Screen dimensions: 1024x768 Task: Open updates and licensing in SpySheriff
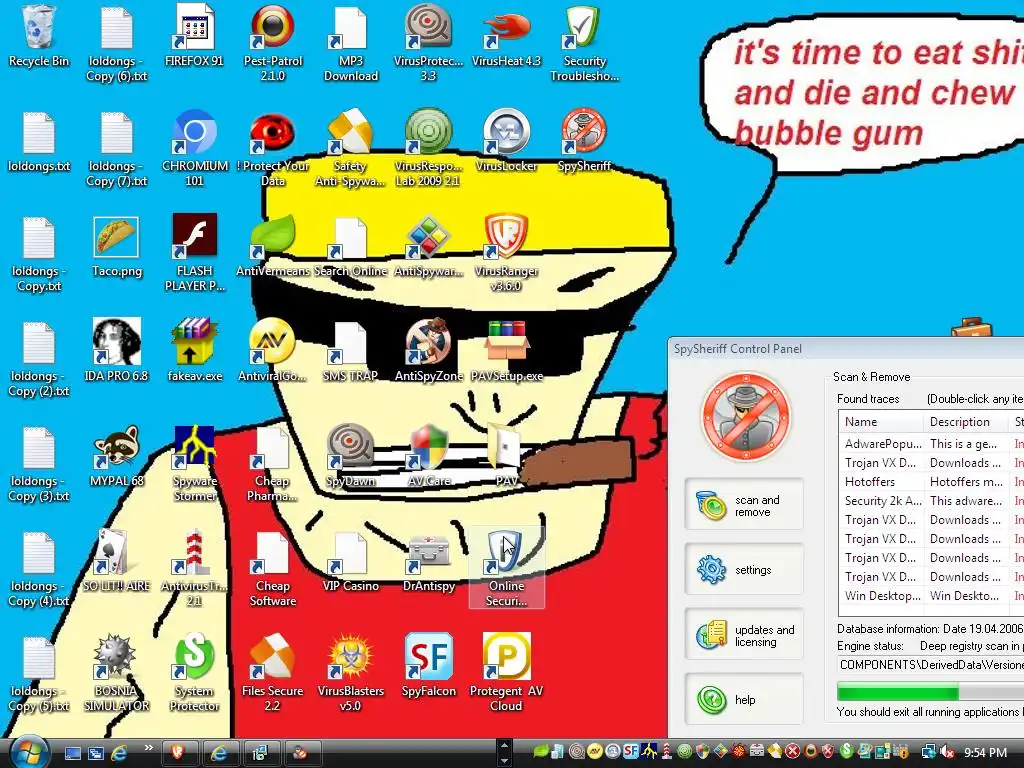click(744, 635)
